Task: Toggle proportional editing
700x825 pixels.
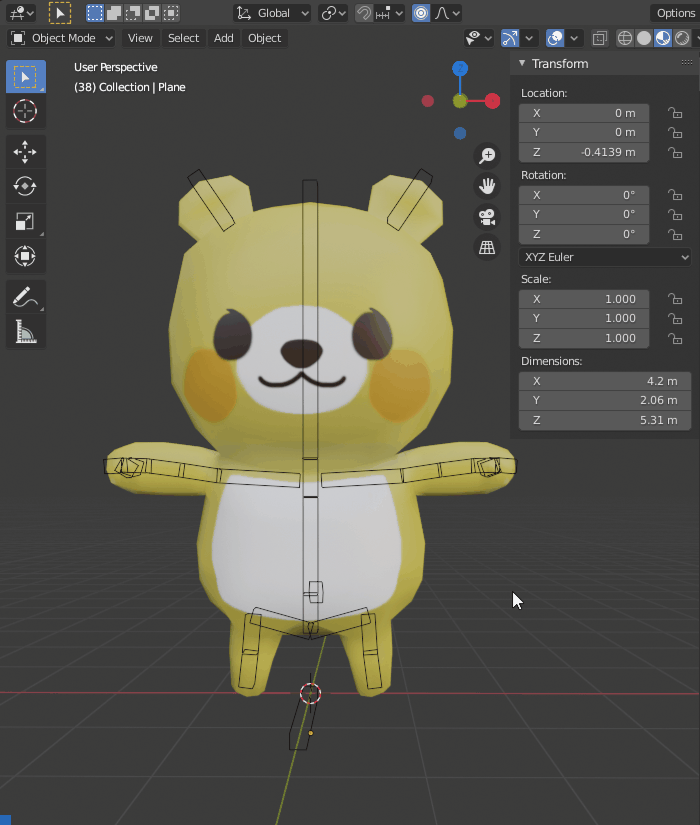Action: click(421, 13)
